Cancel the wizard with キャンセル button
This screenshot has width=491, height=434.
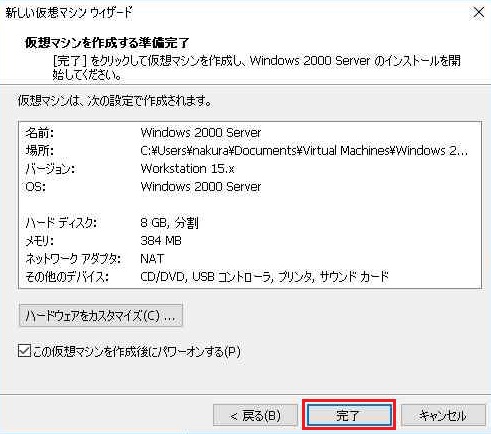tap(443, 415)
